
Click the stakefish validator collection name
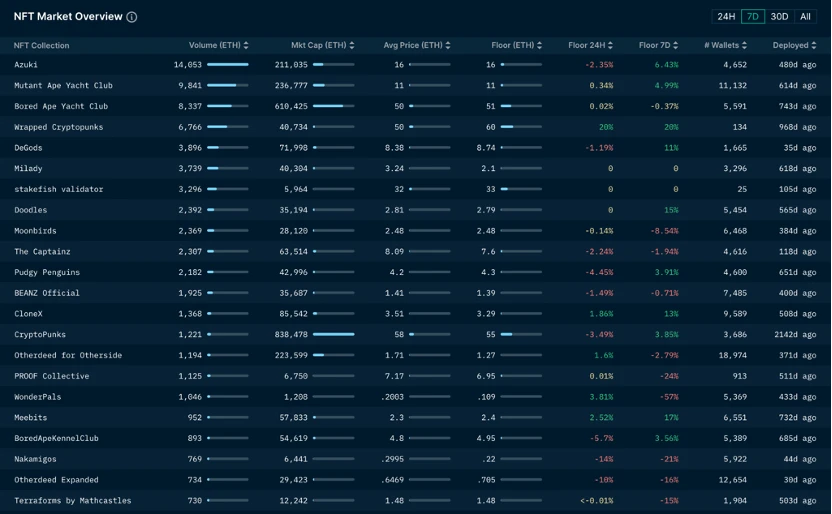(x=58, y=189)
